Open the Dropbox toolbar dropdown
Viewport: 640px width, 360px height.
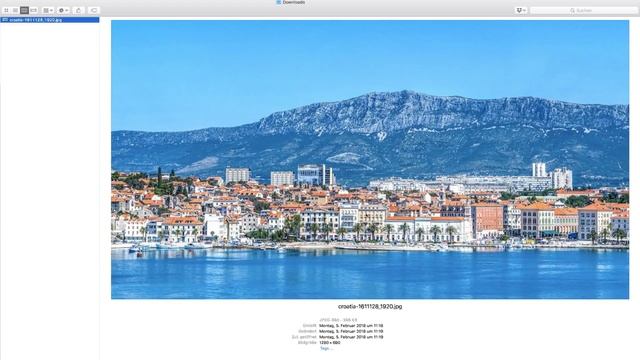tap(521, 10)
